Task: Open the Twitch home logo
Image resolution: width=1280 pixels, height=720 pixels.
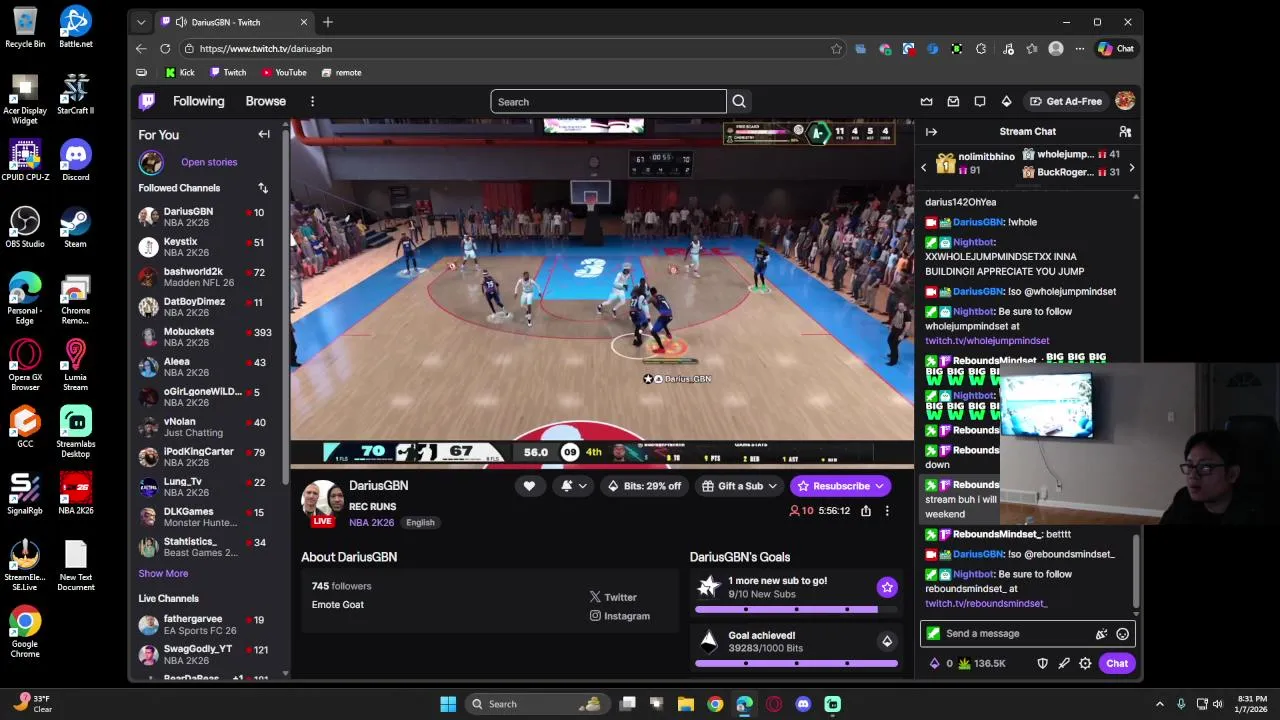Action: pyautogui.click(x=147, y=101)
